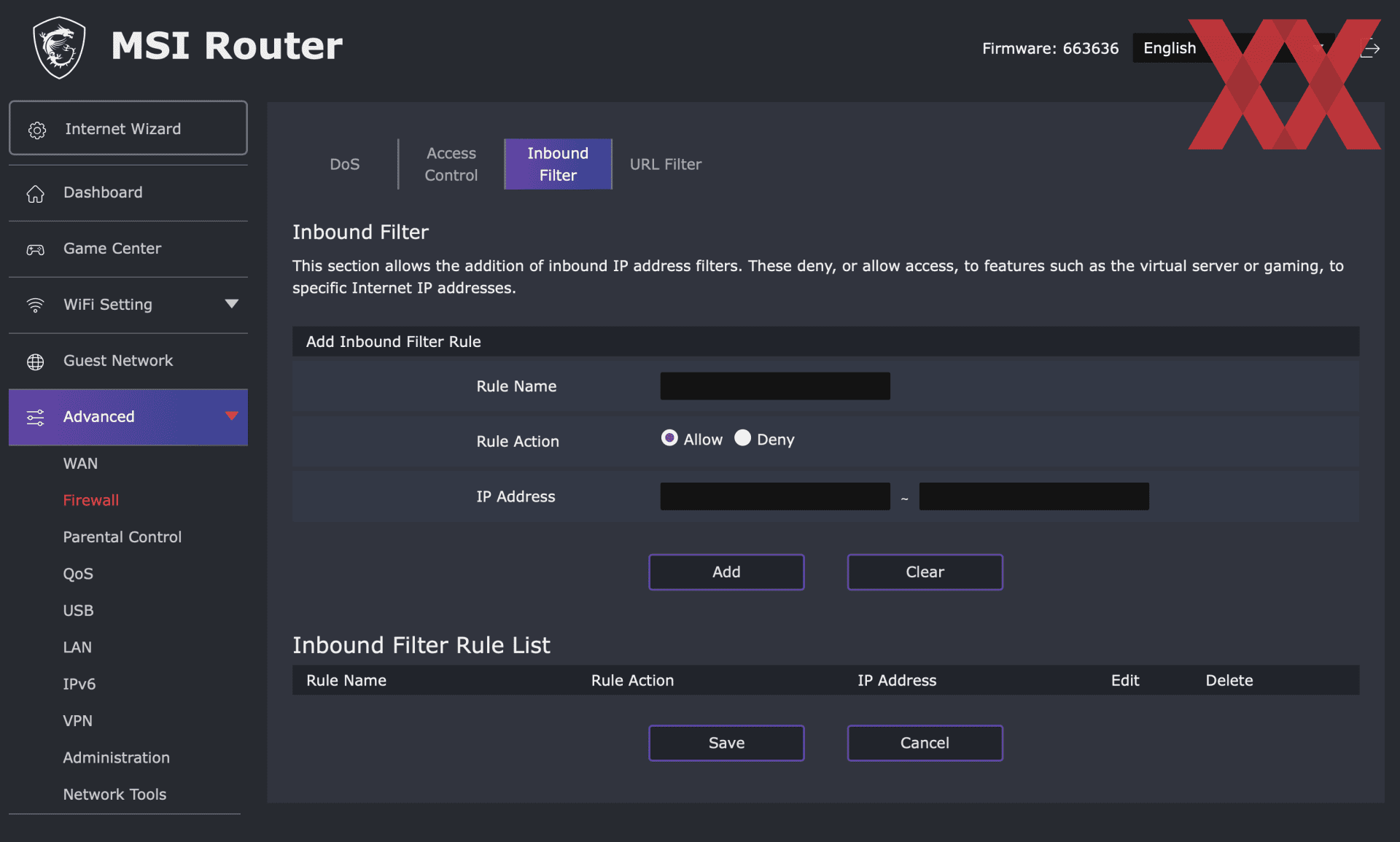This screenshot has height=842, width=1400.
Task: Select the Deny radio button
Action: (742, 437)
